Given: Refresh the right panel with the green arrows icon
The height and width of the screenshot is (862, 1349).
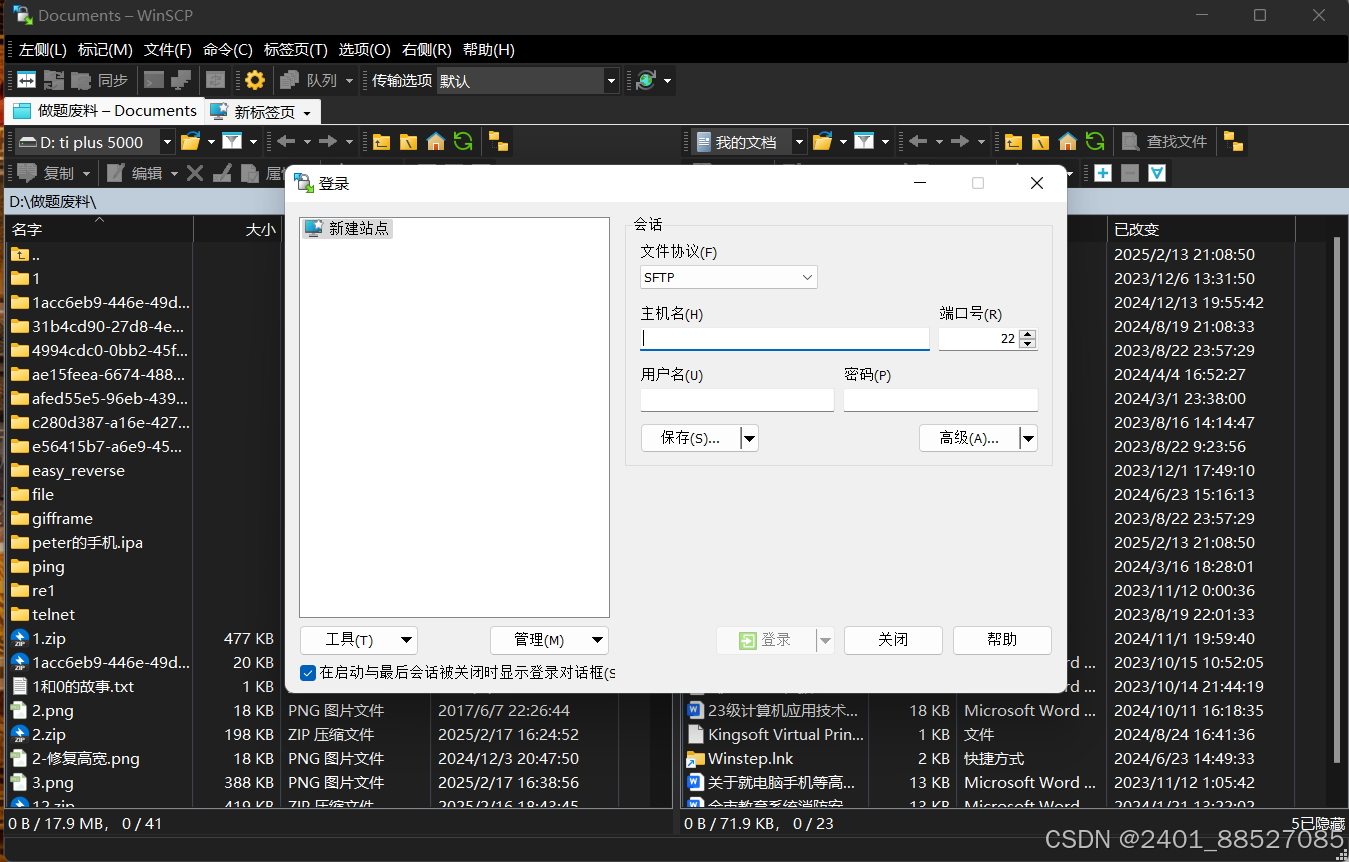Looking at the screenshot, I should pos(1095,142).
